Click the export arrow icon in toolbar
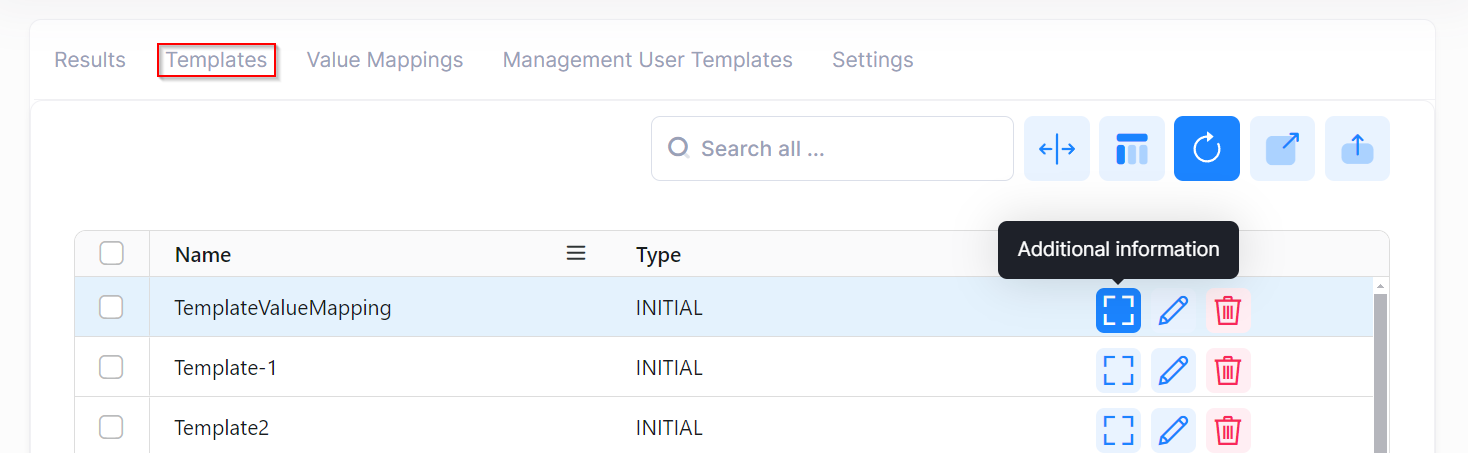 [1282, 149]
